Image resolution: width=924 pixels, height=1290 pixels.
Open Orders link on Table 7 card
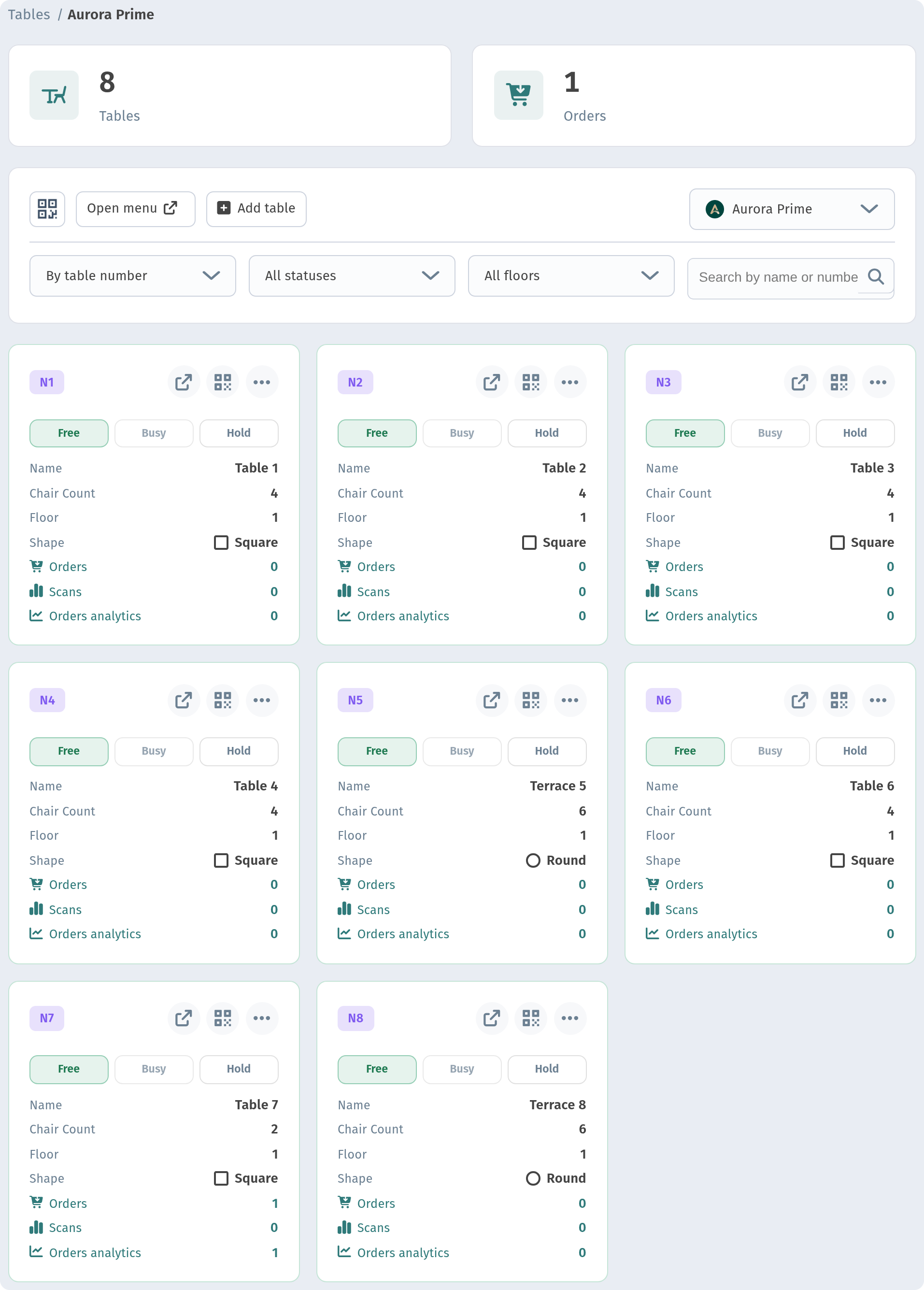(68, 1204)
